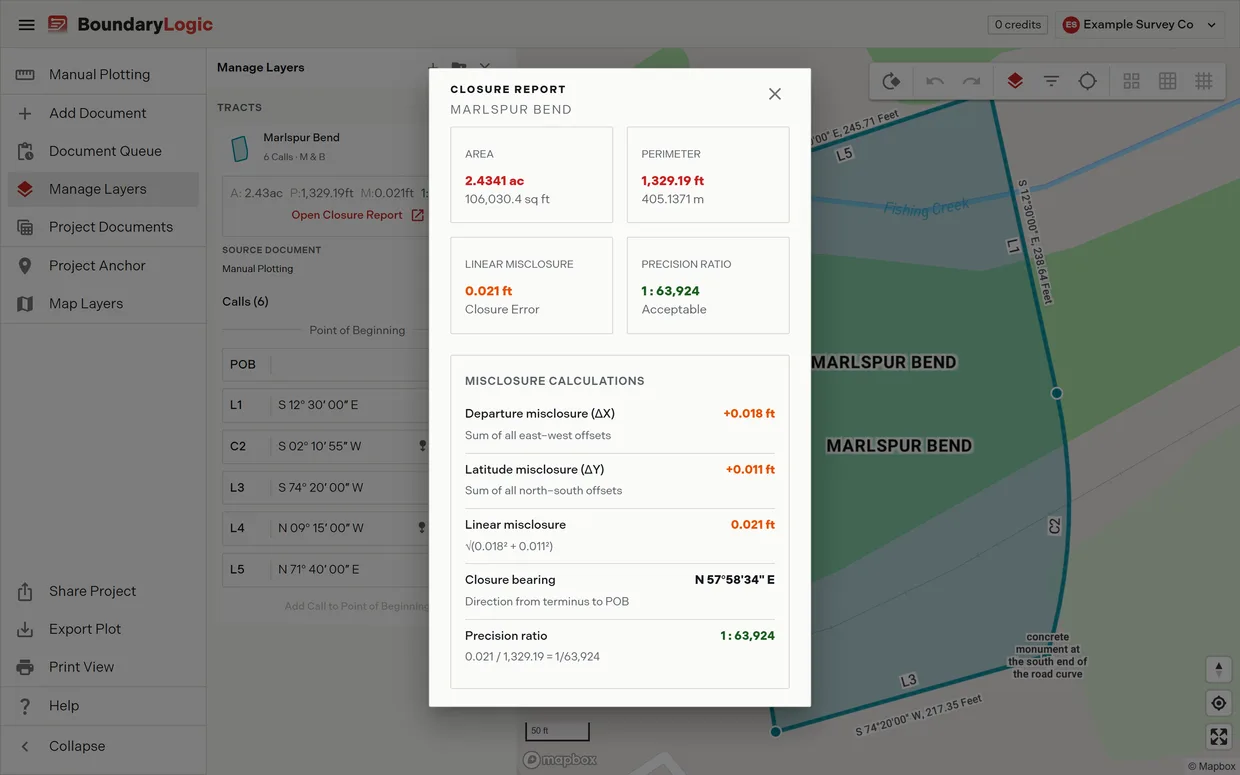The image size is (1240, 775).
Task: Click the Precision Ratio card value 1 : 63,924
Action: [671, 291]
